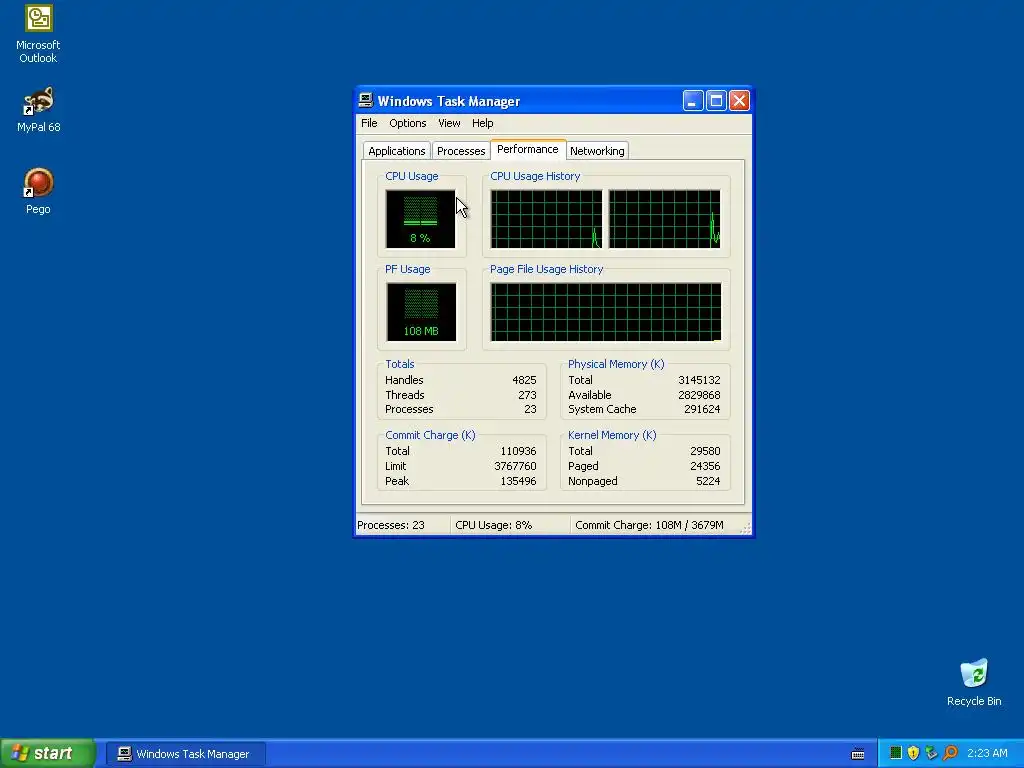Click the Nonpaged value 5224
This screenshot has width=1024, height=768.
pos(708,481)
